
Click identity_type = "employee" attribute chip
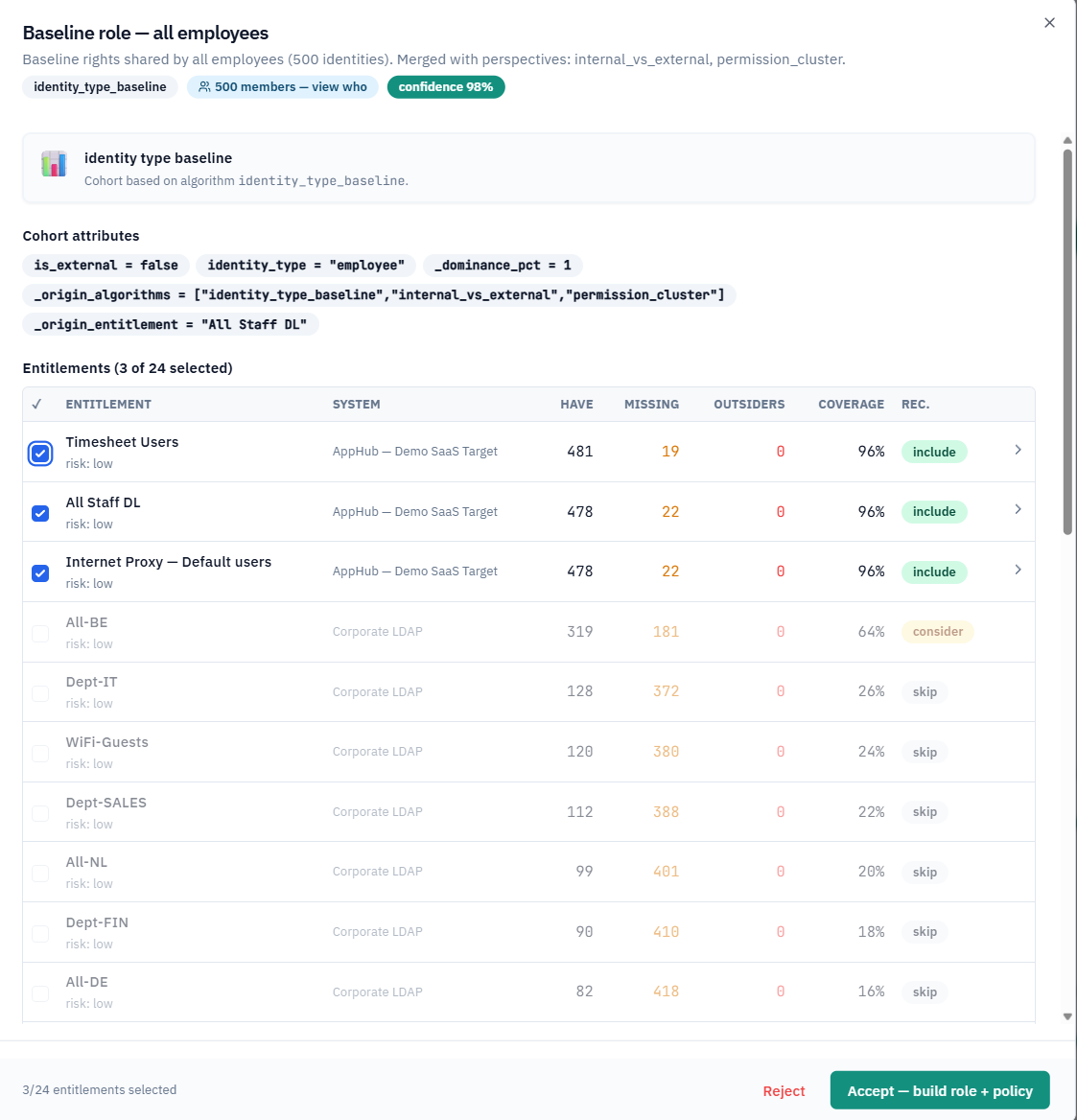[x=306, y=266]
